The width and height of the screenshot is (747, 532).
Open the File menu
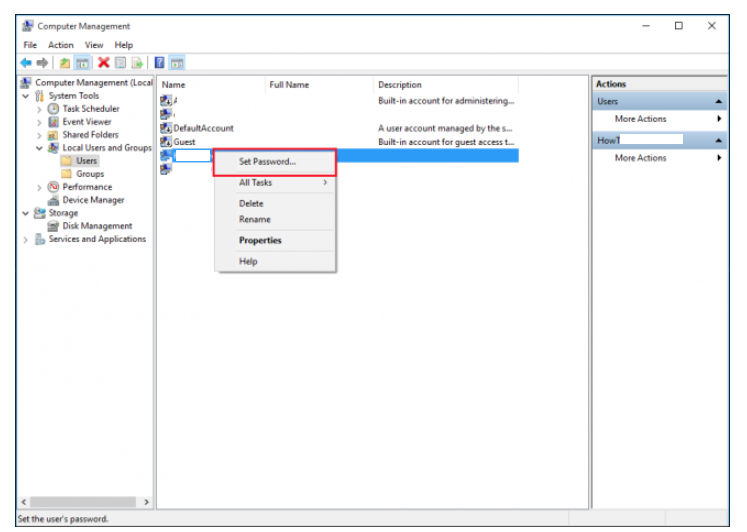pos(30,45)
